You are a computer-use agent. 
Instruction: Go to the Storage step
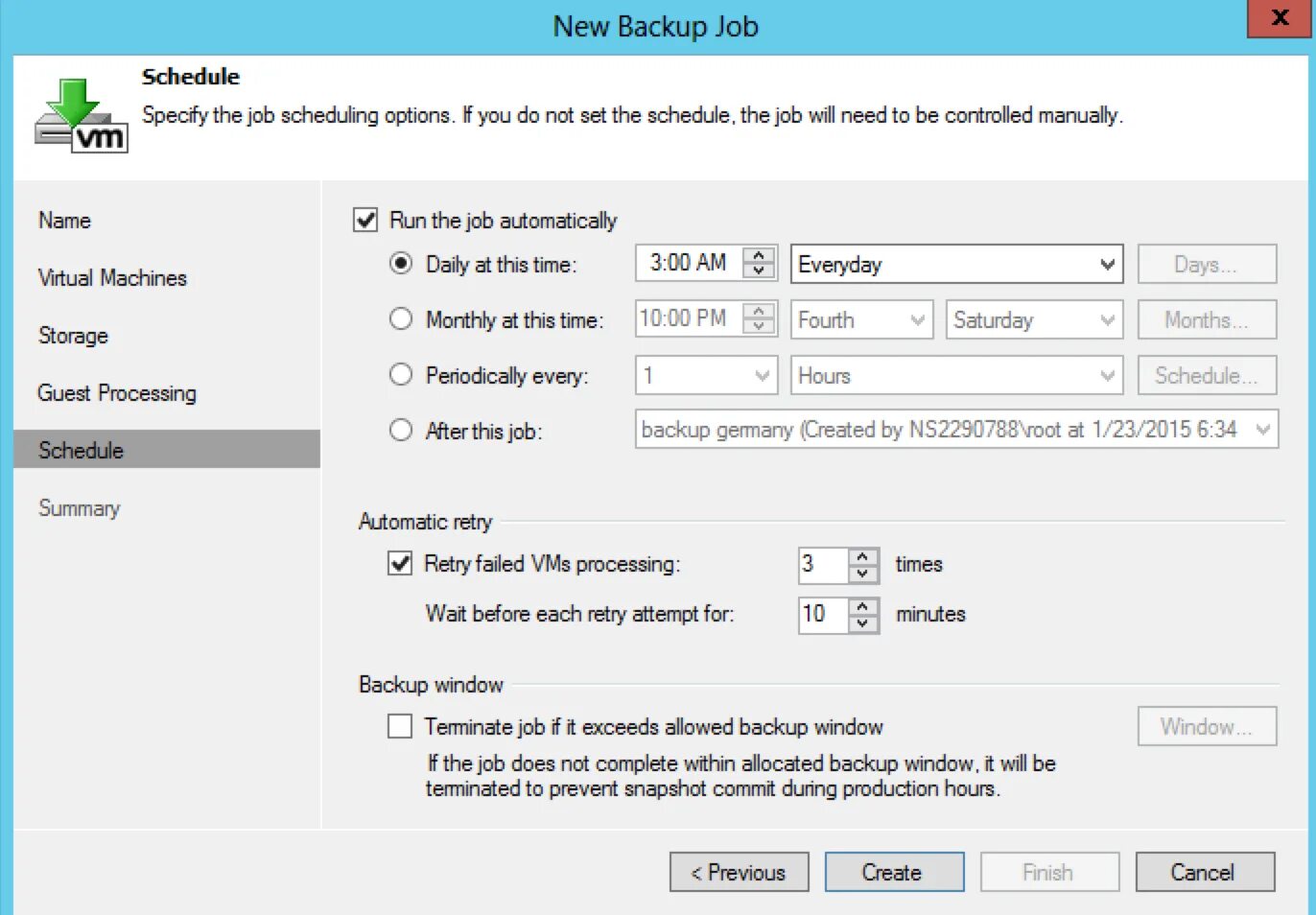[x=73, y=336]
